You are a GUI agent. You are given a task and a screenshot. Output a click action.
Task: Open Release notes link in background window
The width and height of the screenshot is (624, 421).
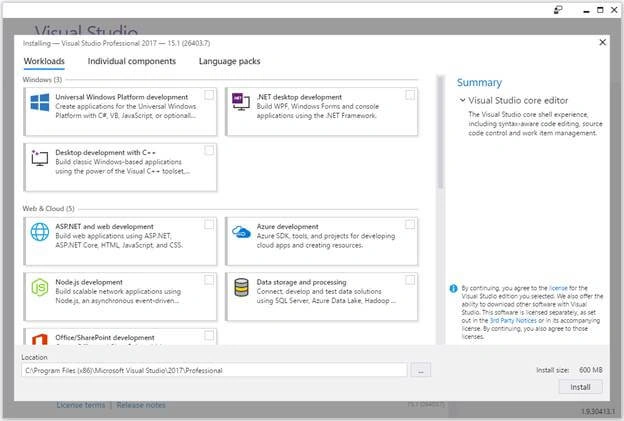click(x=141, y=405)
